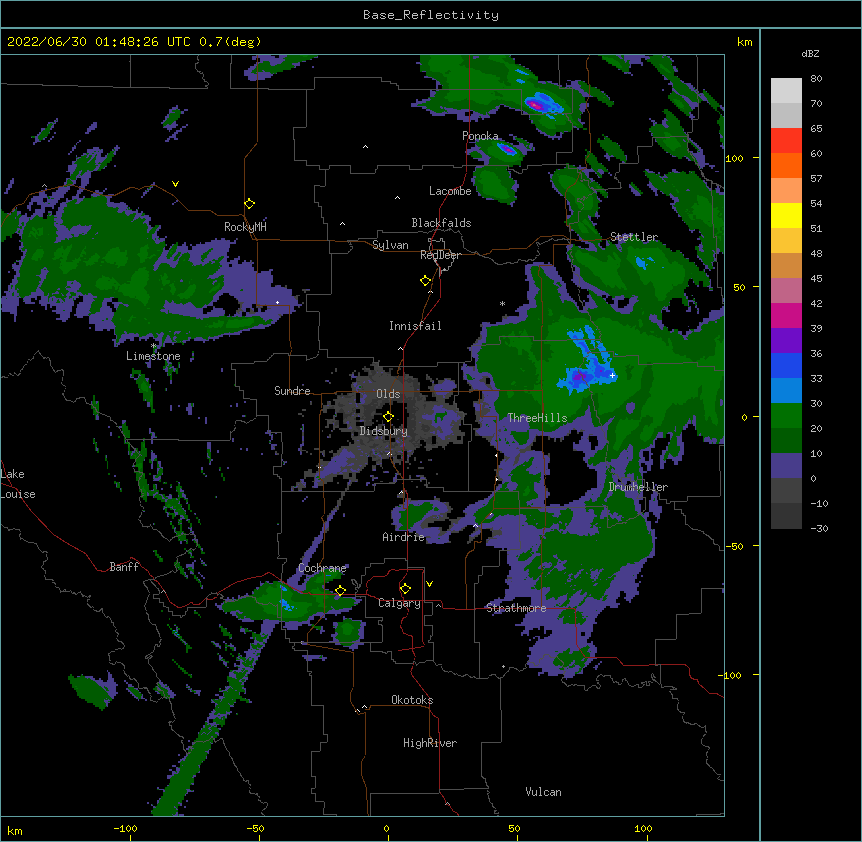Click the Calgary city label

399,603
